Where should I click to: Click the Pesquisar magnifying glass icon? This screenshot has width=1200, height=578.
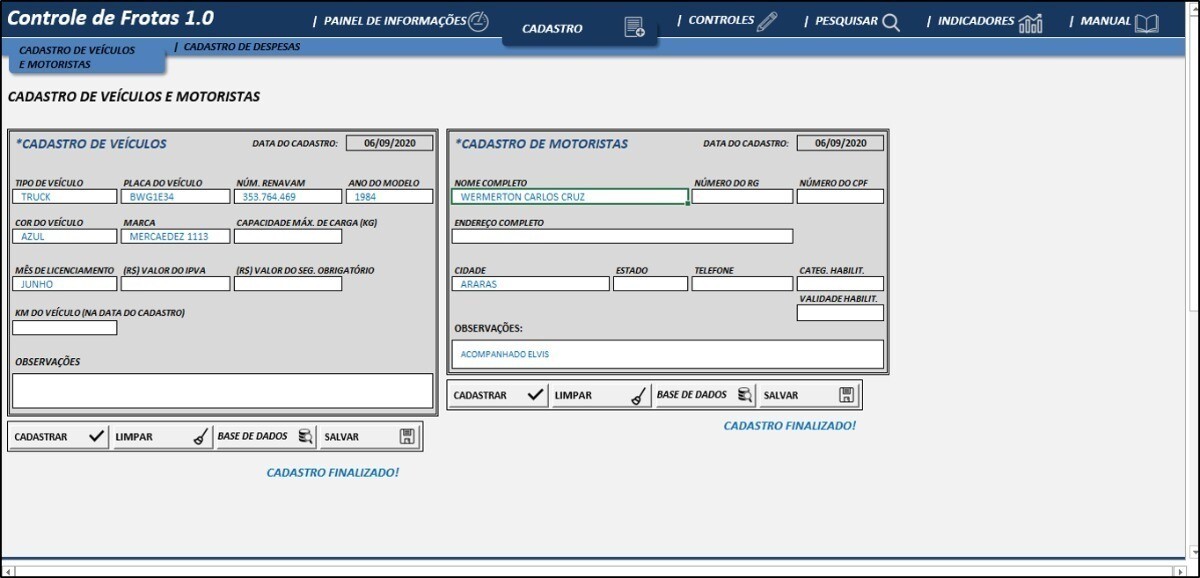coord(890,22)
